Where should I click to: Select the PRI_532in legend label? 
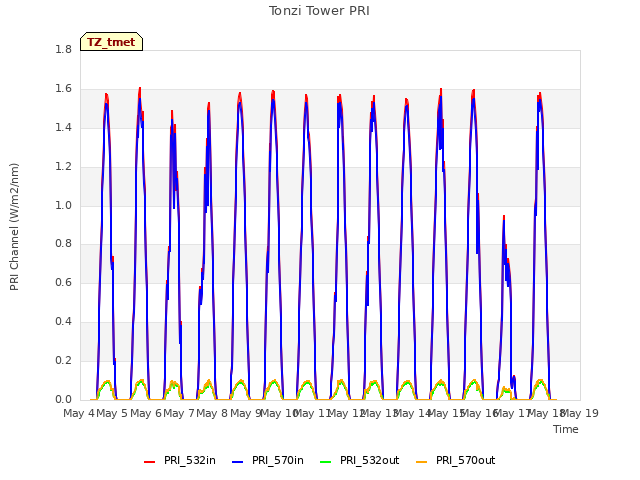click(189, 461)
